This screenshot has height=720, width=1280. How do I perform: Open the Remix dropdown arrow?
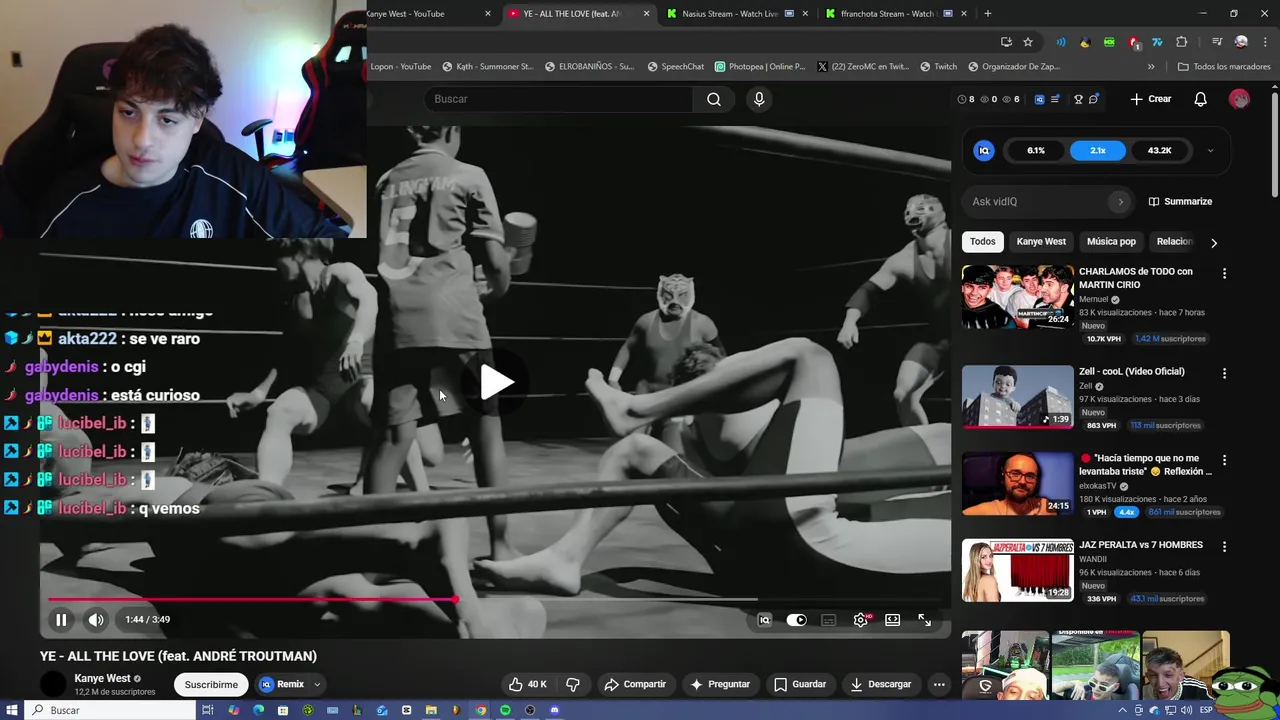tap(317, 685)
